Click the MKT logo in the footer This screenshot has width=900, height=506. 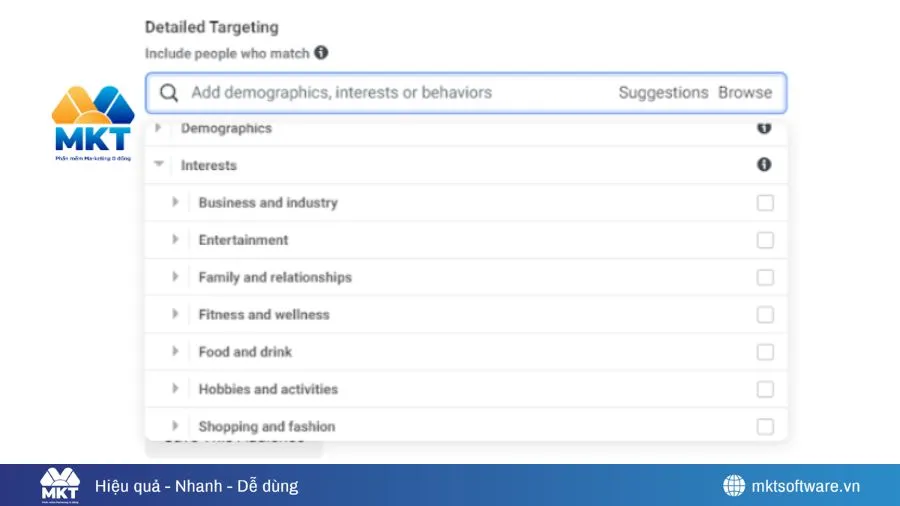coord(60,486)
